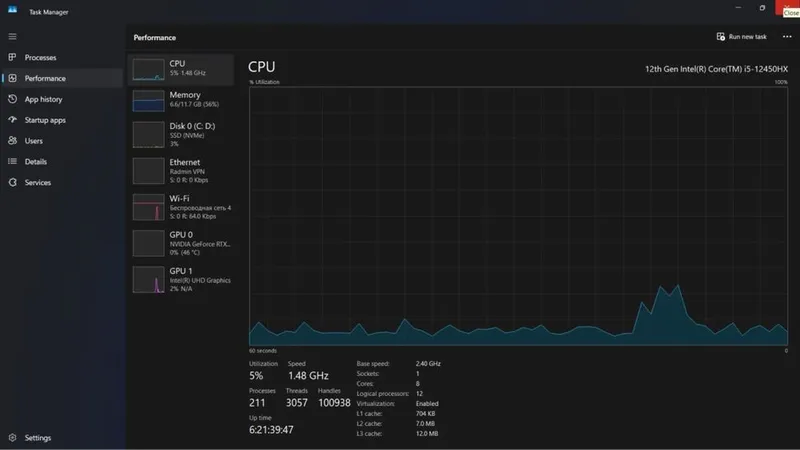Click the Run new task button

[741, 37]
